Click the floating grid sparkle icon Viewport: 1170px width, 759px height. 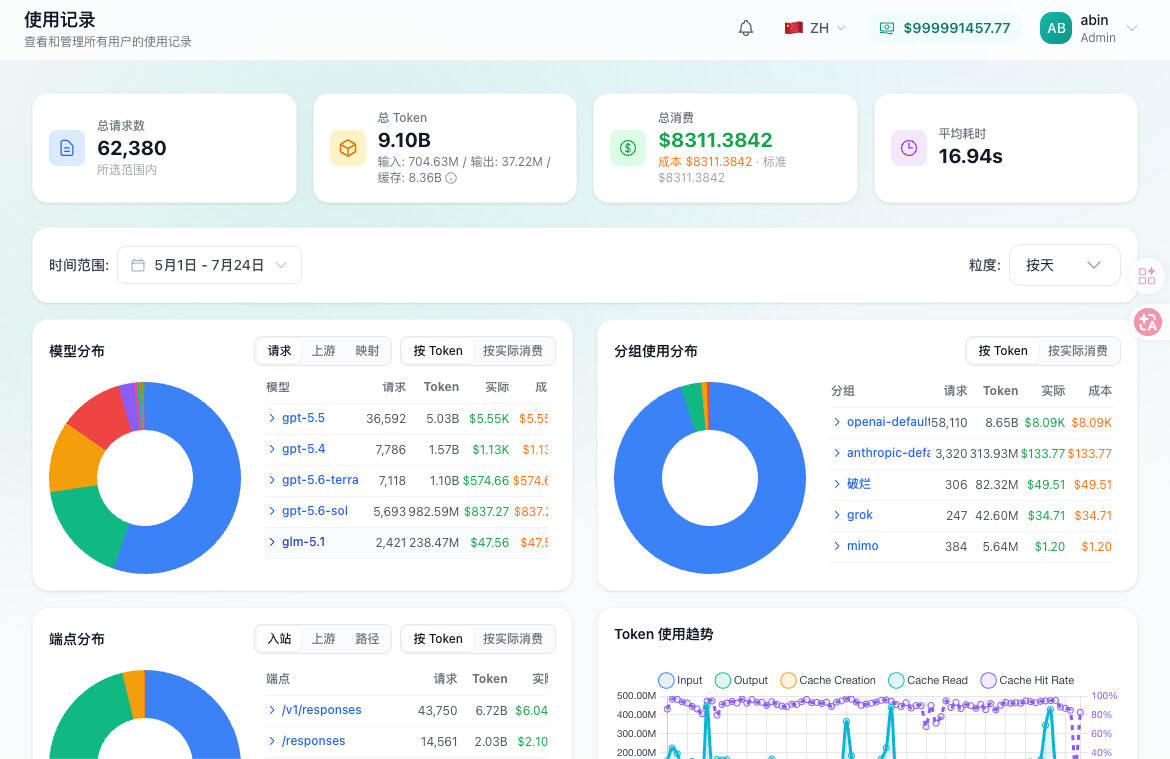(1147, 275)
